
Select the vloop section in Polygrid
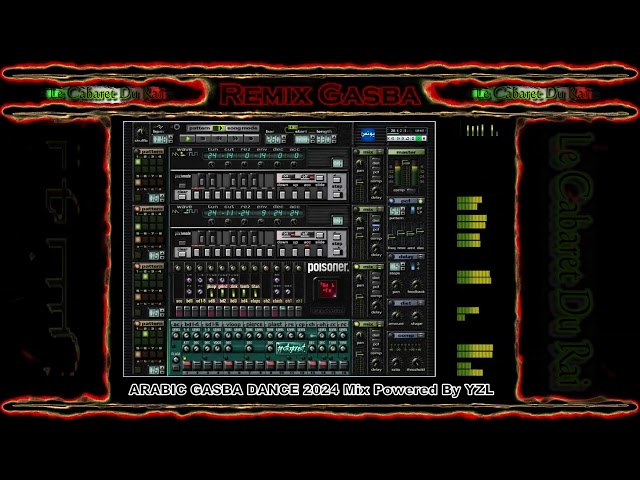point(233,324)
